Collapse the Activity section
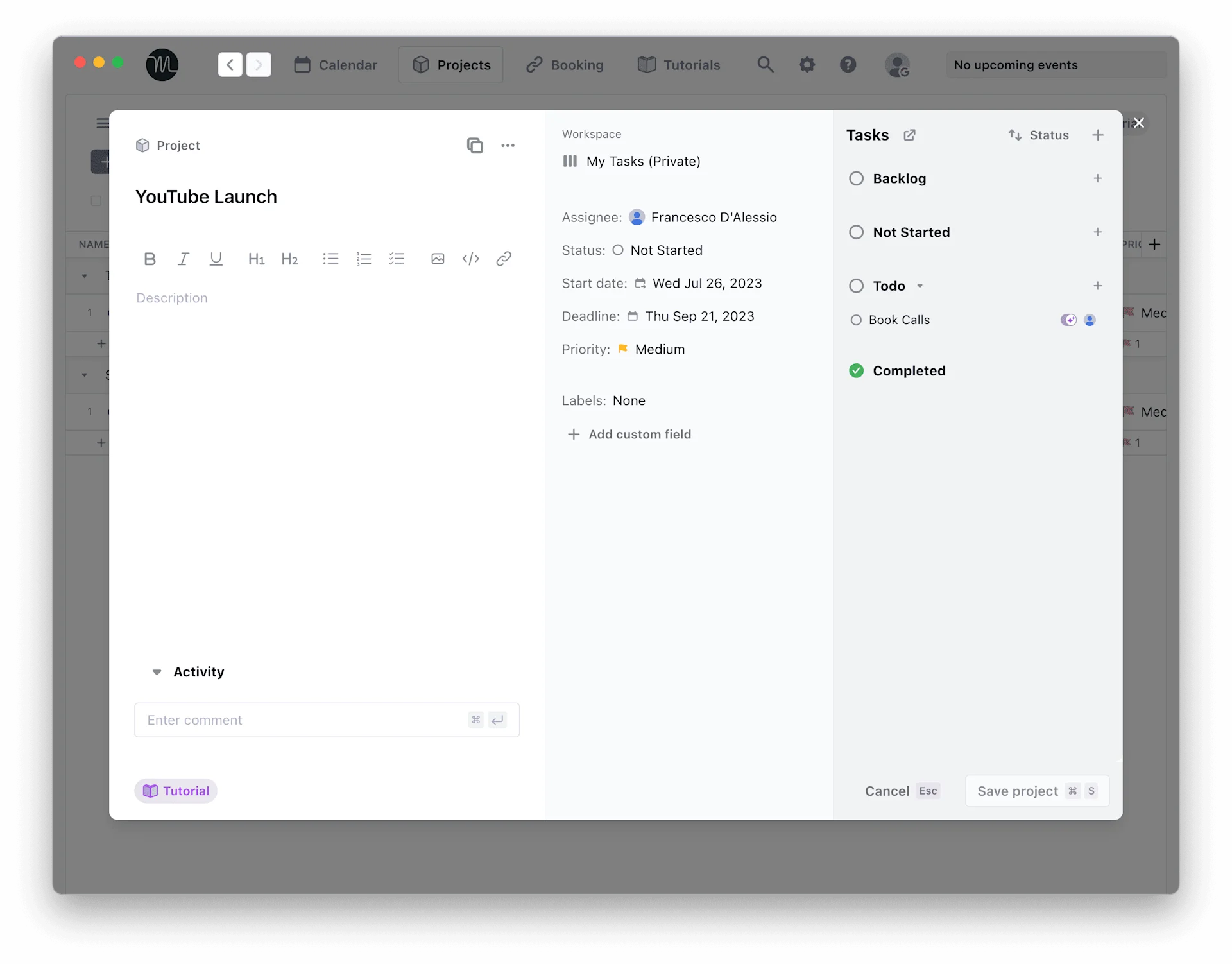 (x=157, y=672)
